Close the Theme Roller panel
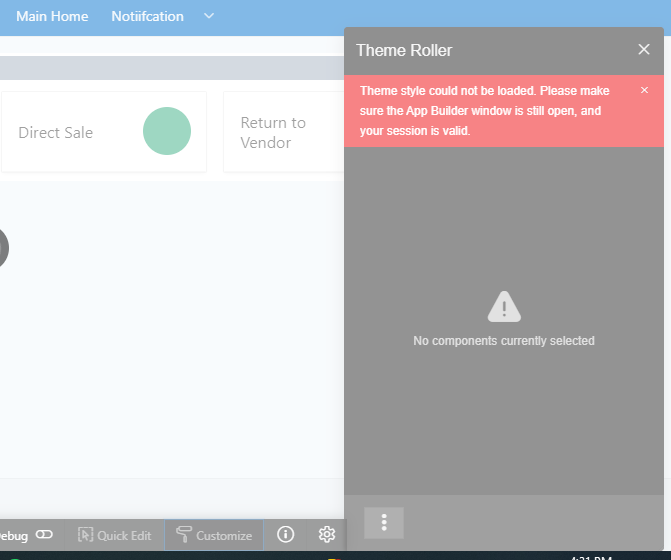 644,49
